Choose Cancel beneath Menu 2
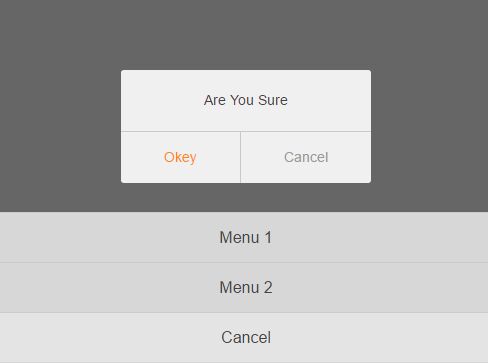The height and width of the screenshot is (363, 488). (x=244, y=338)
